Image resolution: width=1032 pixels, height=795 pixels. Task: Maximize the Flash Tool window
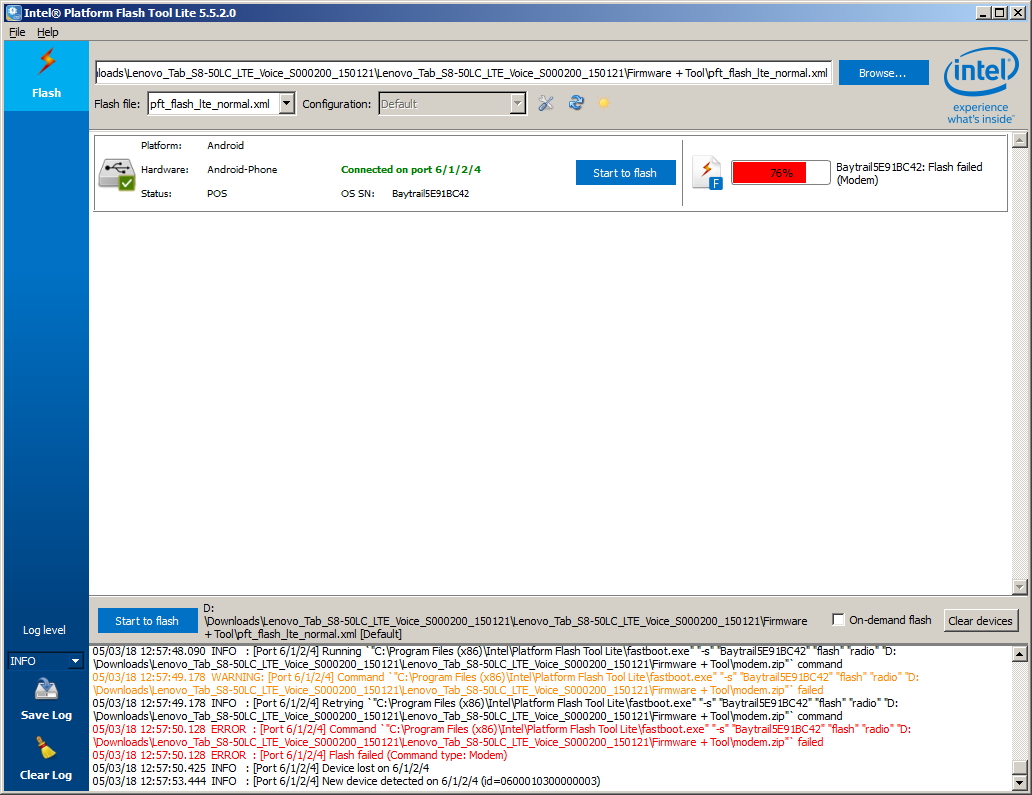[1000, 13]
